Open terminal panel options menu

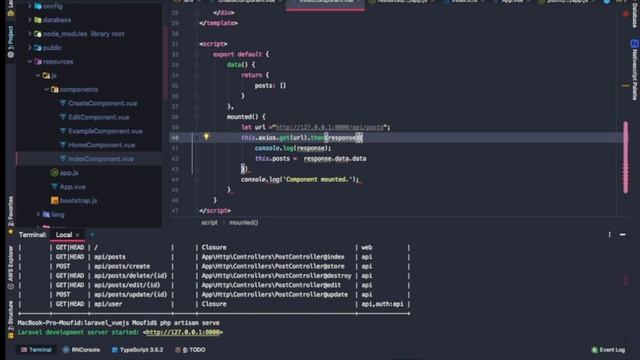coord(609,235)
